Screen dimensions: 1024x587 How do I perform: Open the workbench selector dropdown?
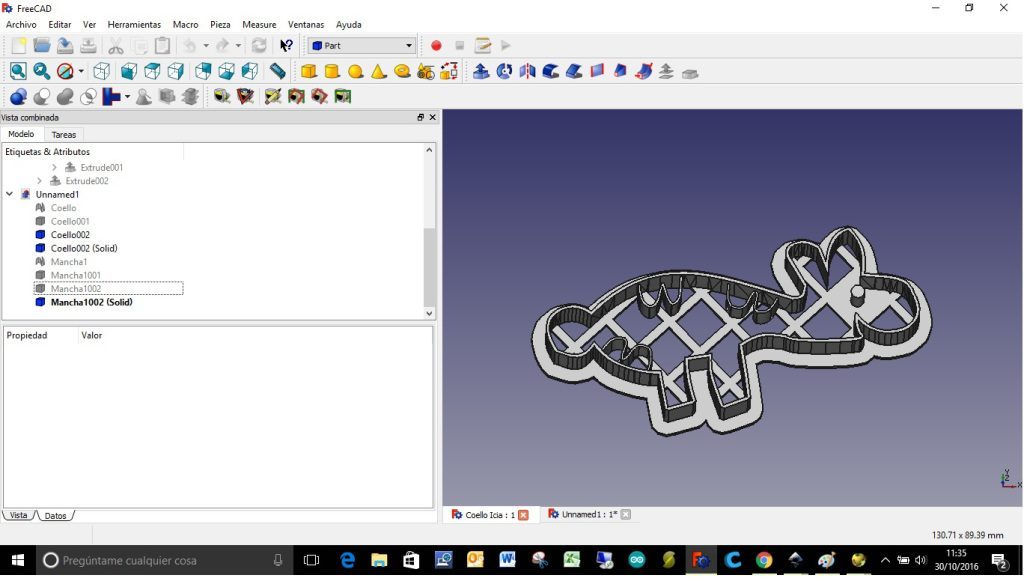point(408,45)
